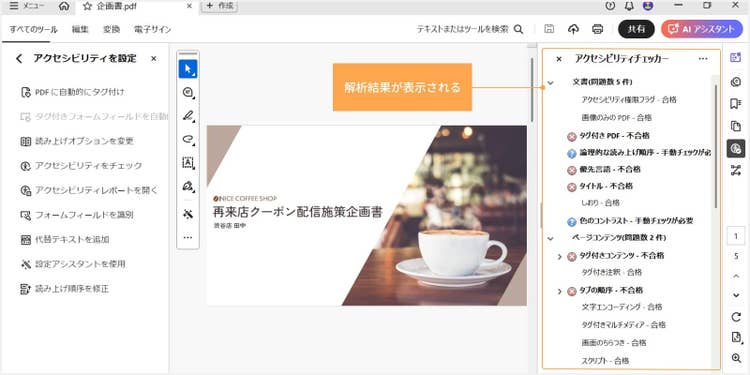Open the notifications bell icon

tap(629, 6)
